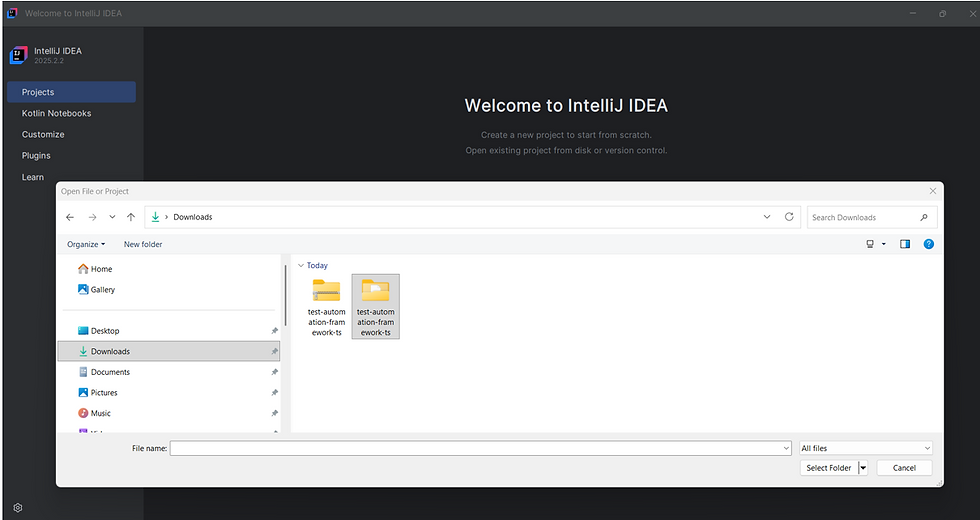980x520 pixels.
Task: Close the Open File or Project dialog
Action: pyautogui.click(x=932, y=191)
